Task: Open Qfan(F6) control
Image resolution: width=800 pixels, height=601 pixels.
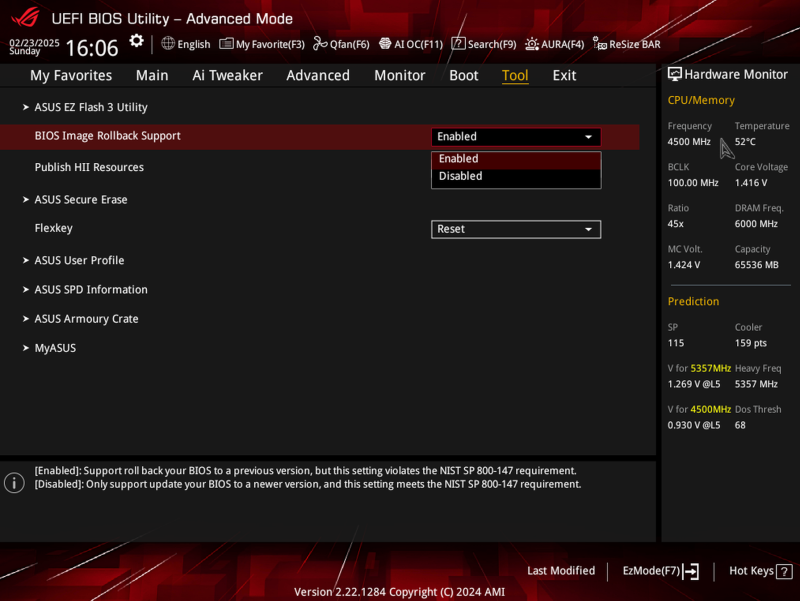Action: [341, 44]
